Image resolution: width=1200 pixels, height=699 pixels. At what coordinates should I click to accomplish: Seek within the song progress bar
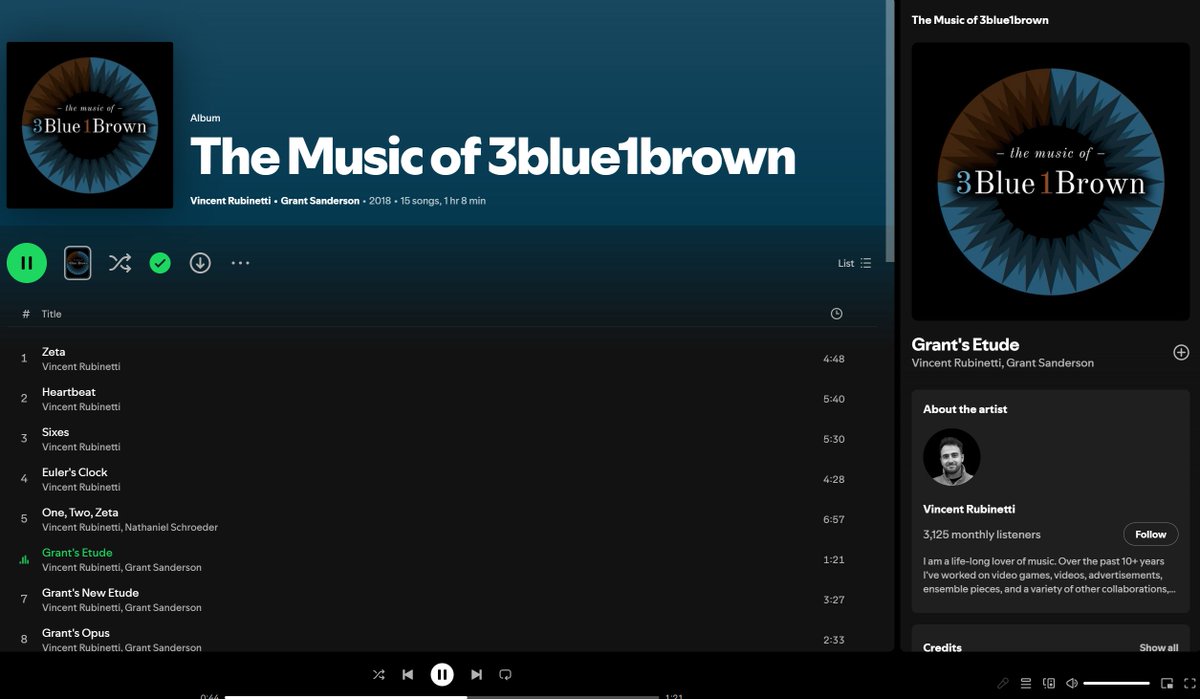(x=442, y=697)
